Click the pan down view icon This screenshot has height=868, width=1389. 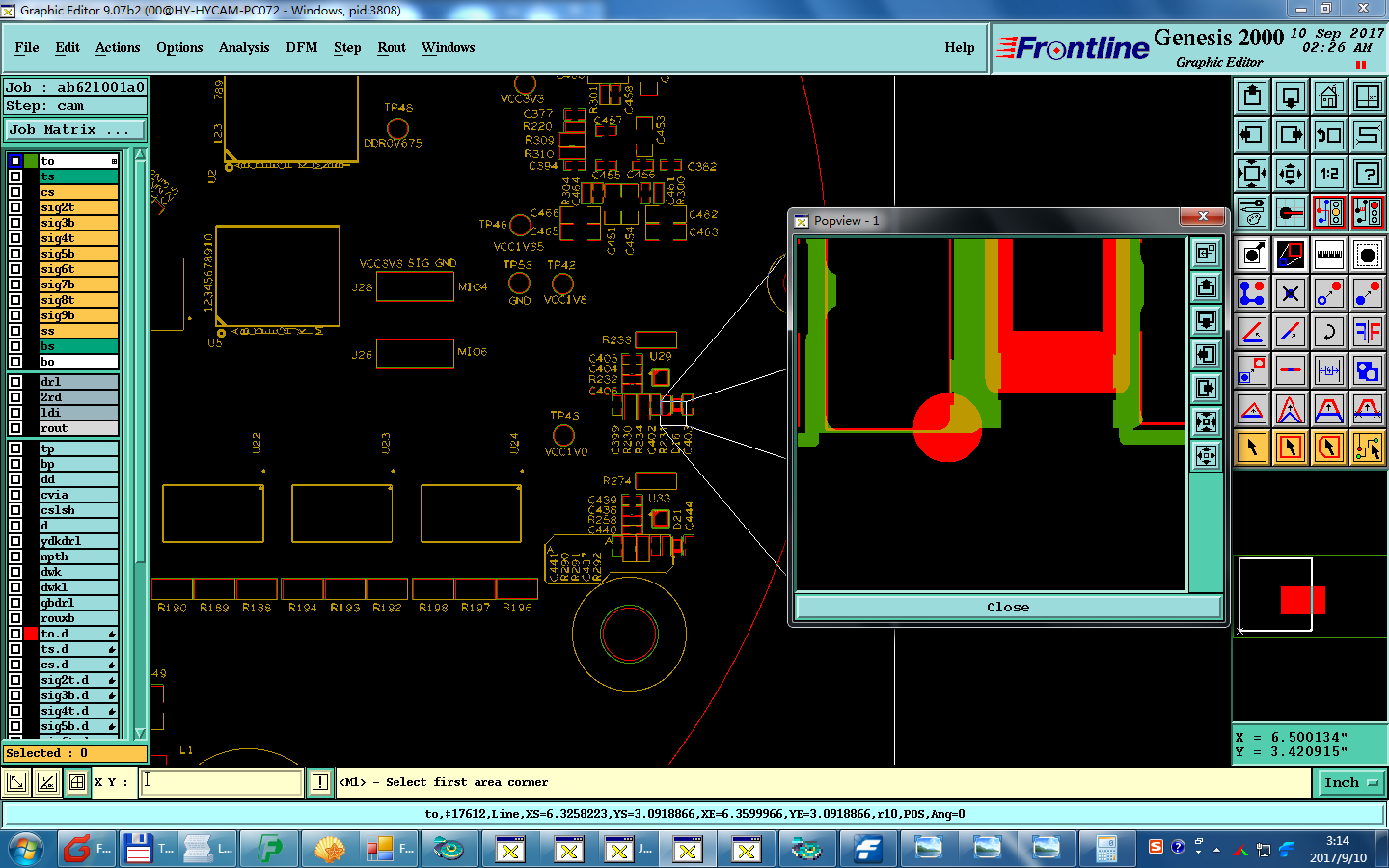(x=1291, y=96)
